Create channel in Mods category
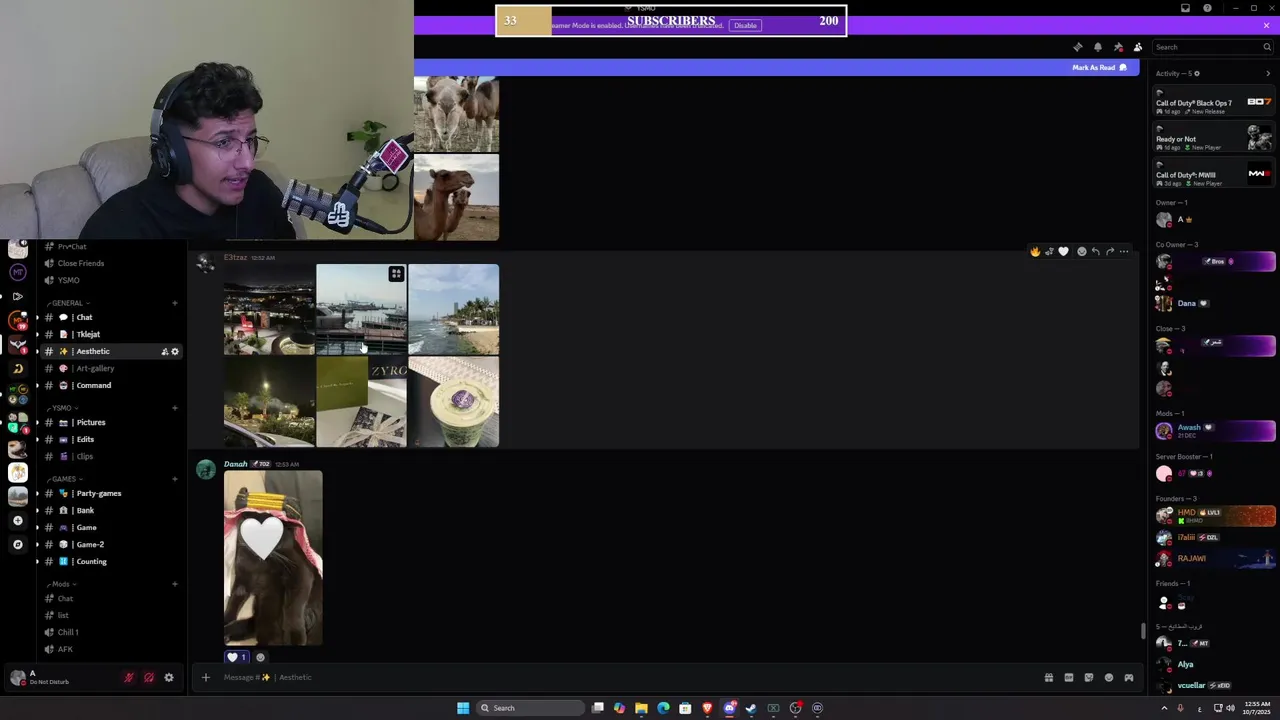This screenshot has width=1280, height=720. pos(175,584)
